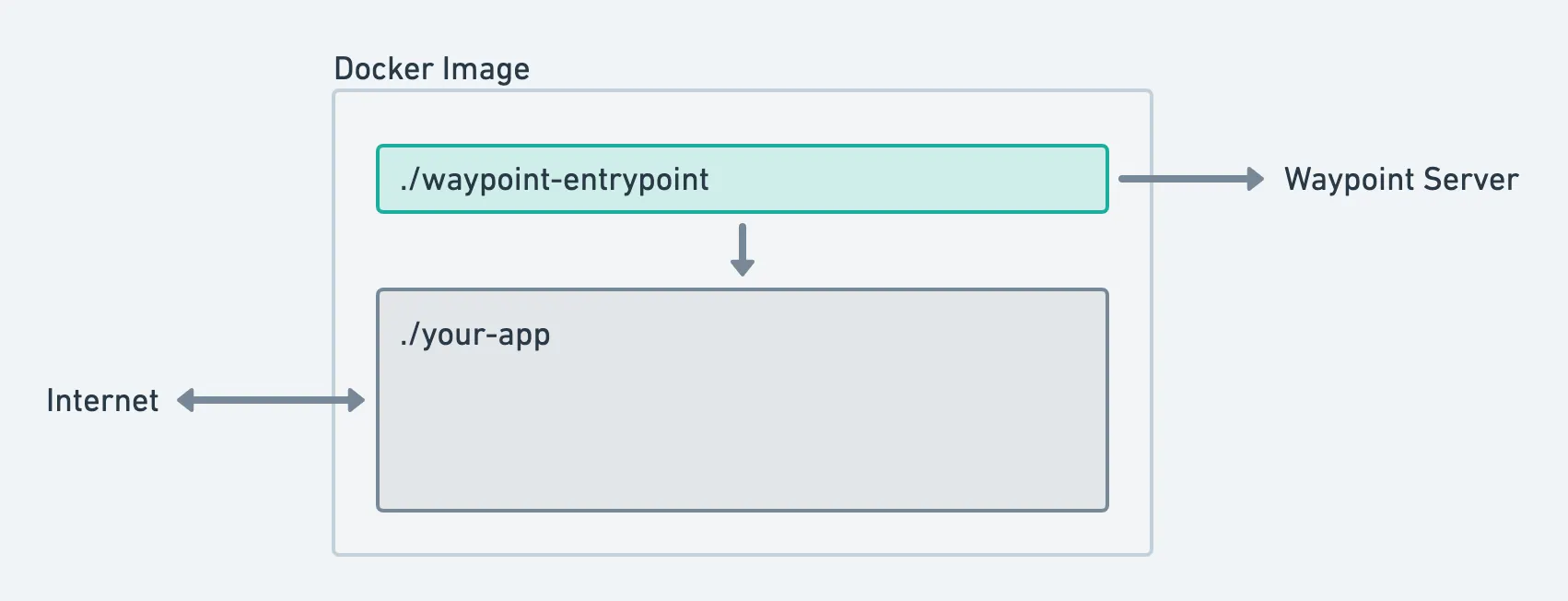This screenshot has width=1568, height=601.
Task: Select the "Internet" label
Action: [x=102, y=400]
